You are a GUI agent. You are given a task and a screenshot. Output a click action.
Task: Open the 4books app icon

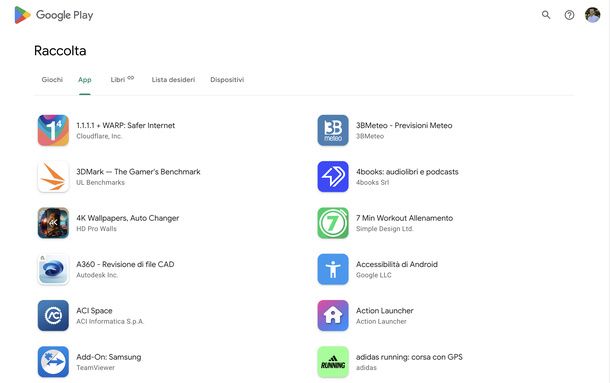pyautogui.click(x=333, y=177)
